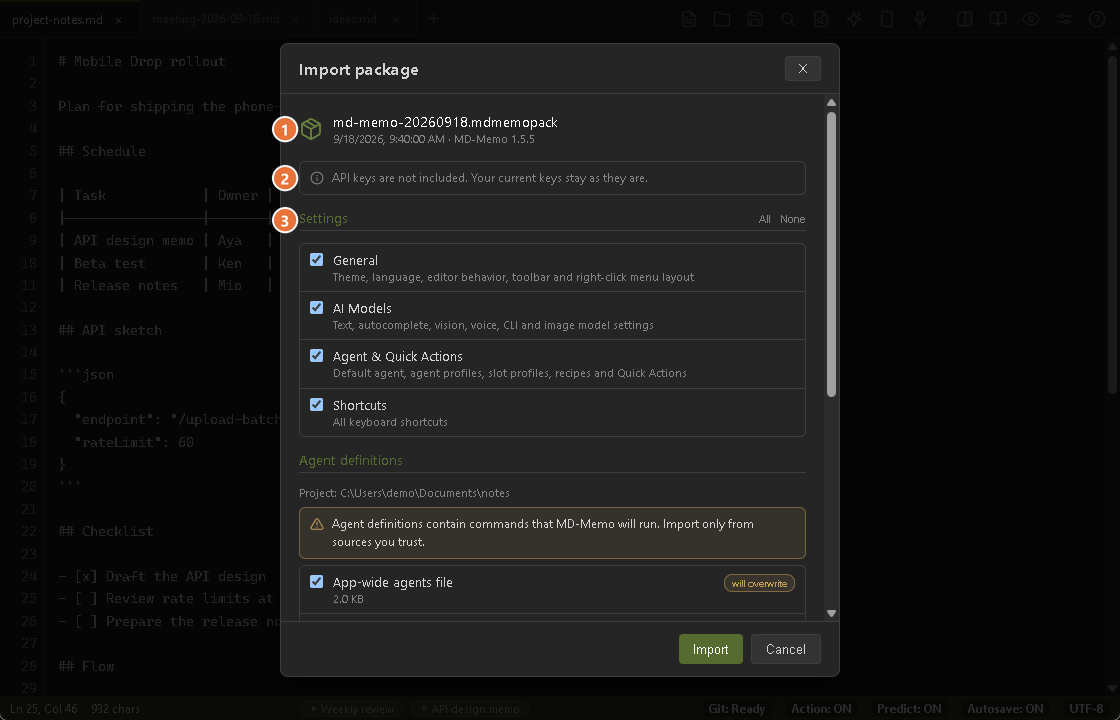Click the save floppy-disk icon
Image resolution: width=1120 pixels, height=720 pixels.
755,19
